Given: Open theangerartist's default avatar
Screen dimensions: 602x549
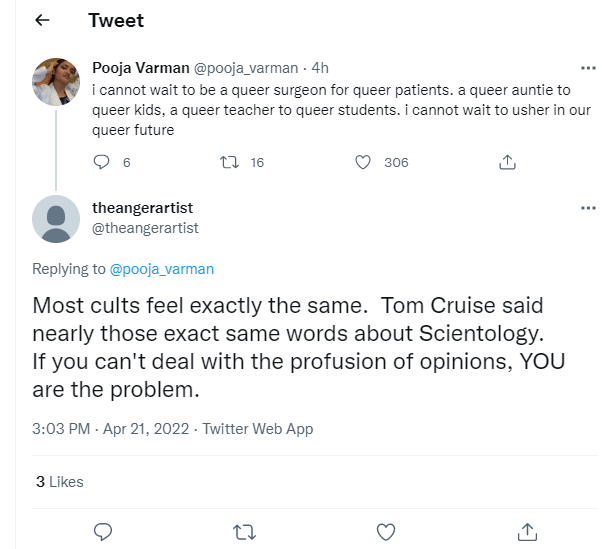Looking at the screenshot, I should pyautogui.click(x=56, y=218).
